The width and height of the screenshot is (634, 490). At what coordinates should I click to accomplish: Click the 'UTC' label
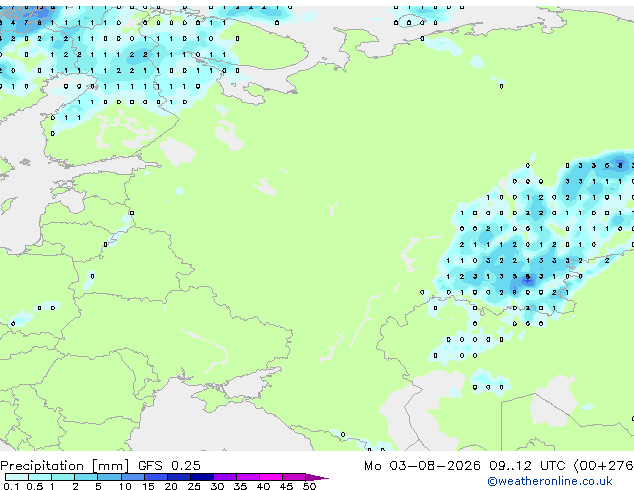(x=552, y=466)
